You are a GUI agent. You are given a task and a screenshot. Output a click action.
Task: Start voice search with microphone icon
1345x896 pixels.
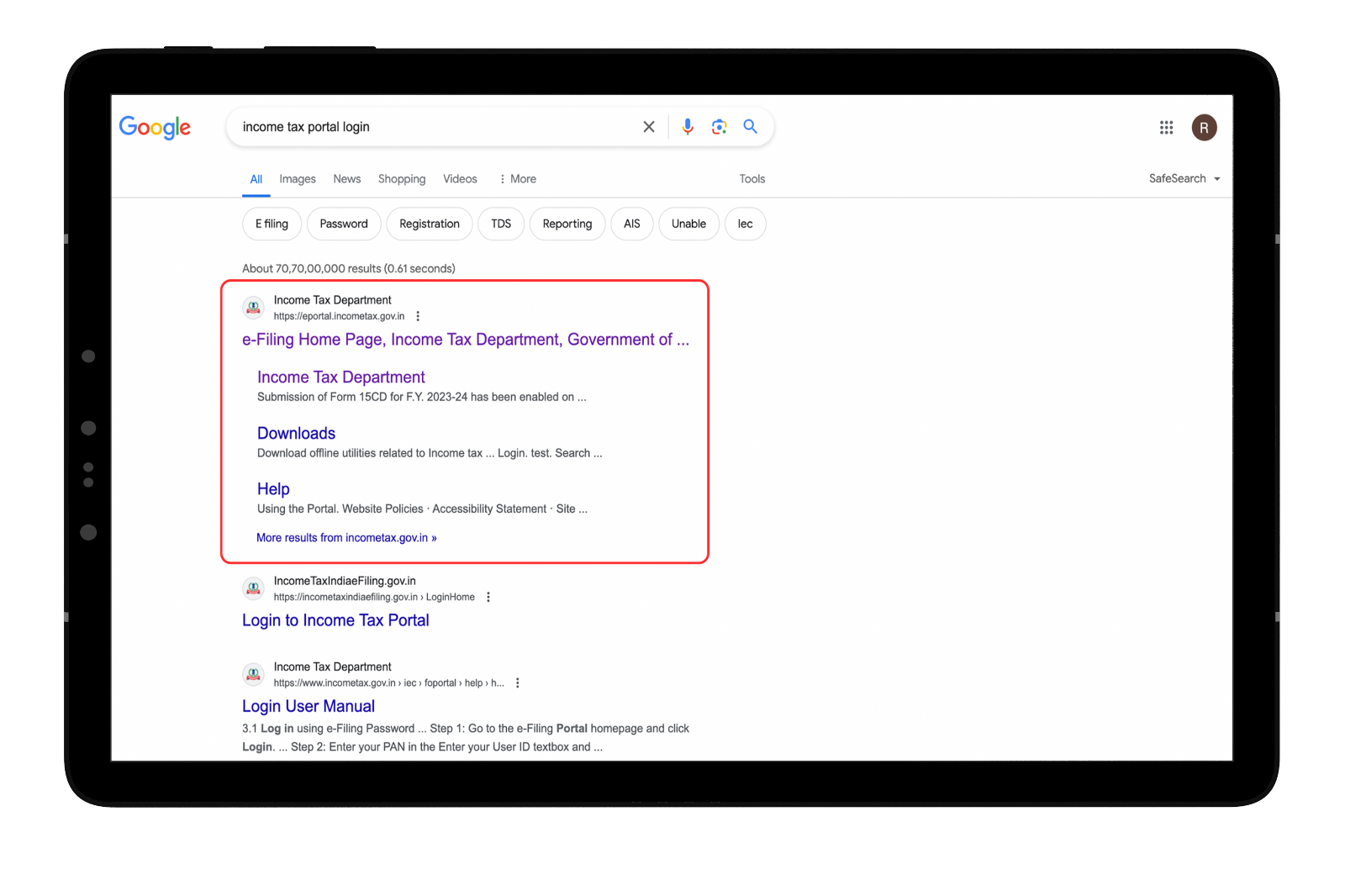(688, 127)
